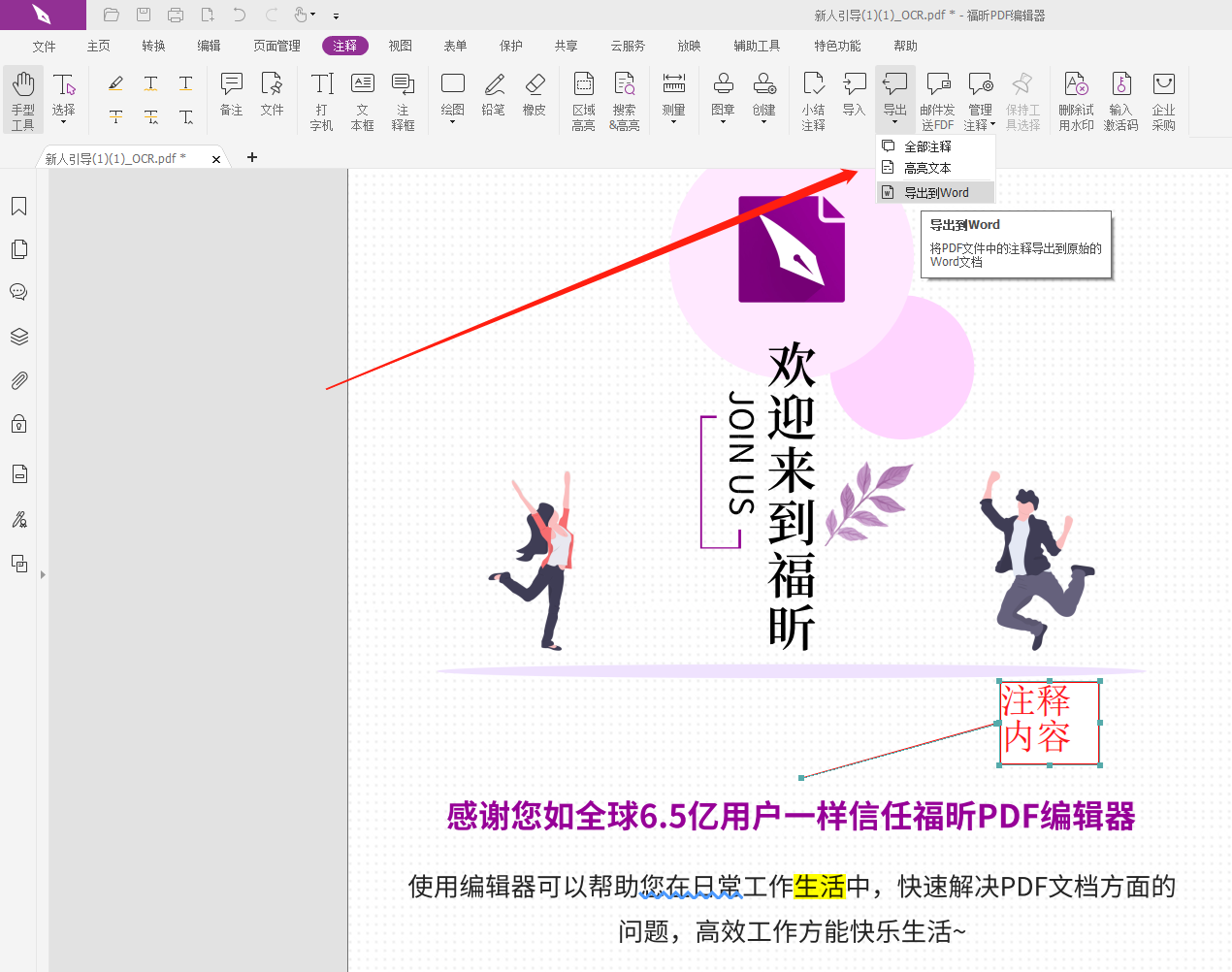The image size is (1232, 972).
Task: Open the attachments panel in sidebar
Action: click(x=18, y=379)
